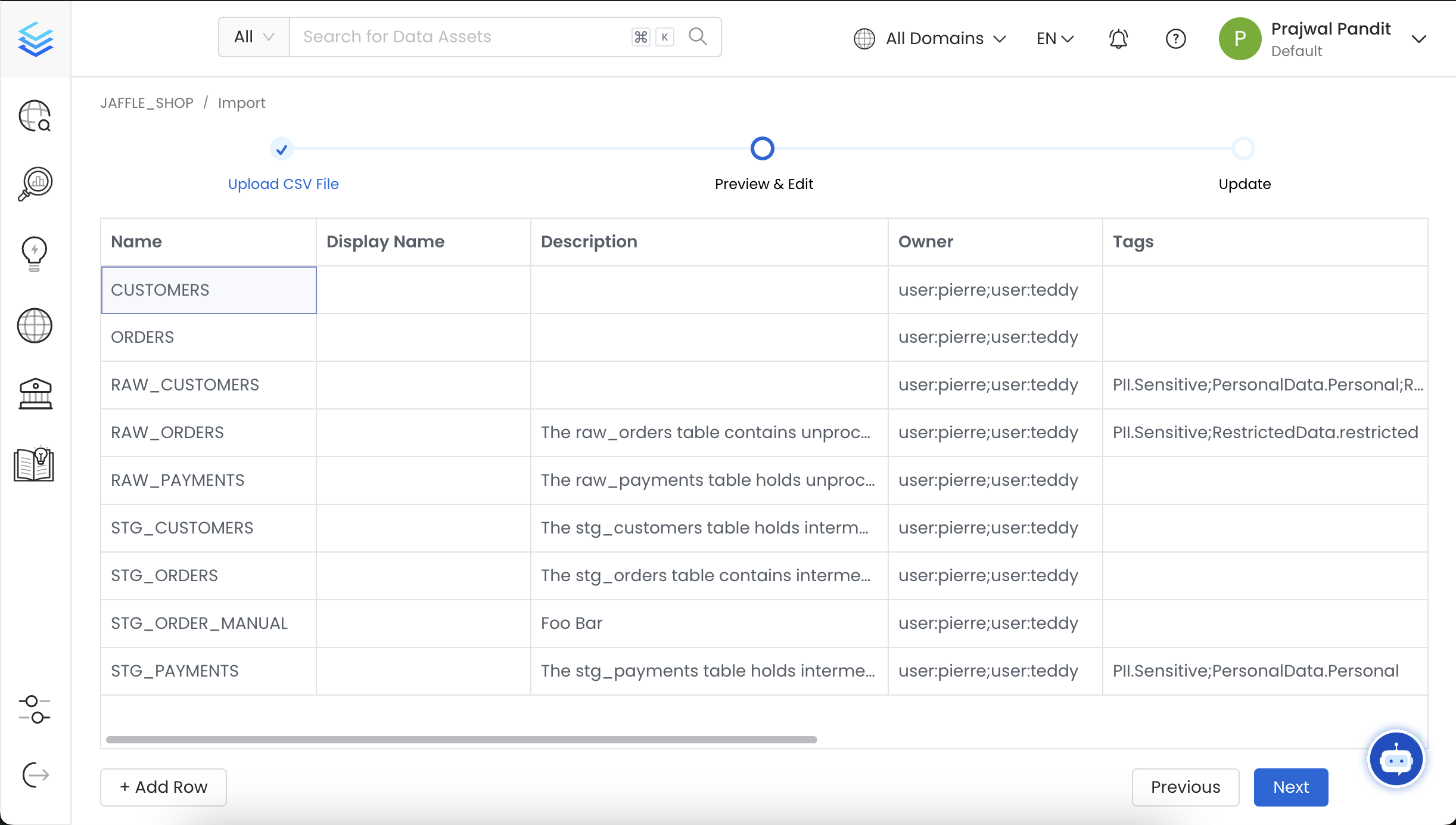Click the logout arrow icon in sidebar
Screen dimensions: 1456x825
pos(34,775)
